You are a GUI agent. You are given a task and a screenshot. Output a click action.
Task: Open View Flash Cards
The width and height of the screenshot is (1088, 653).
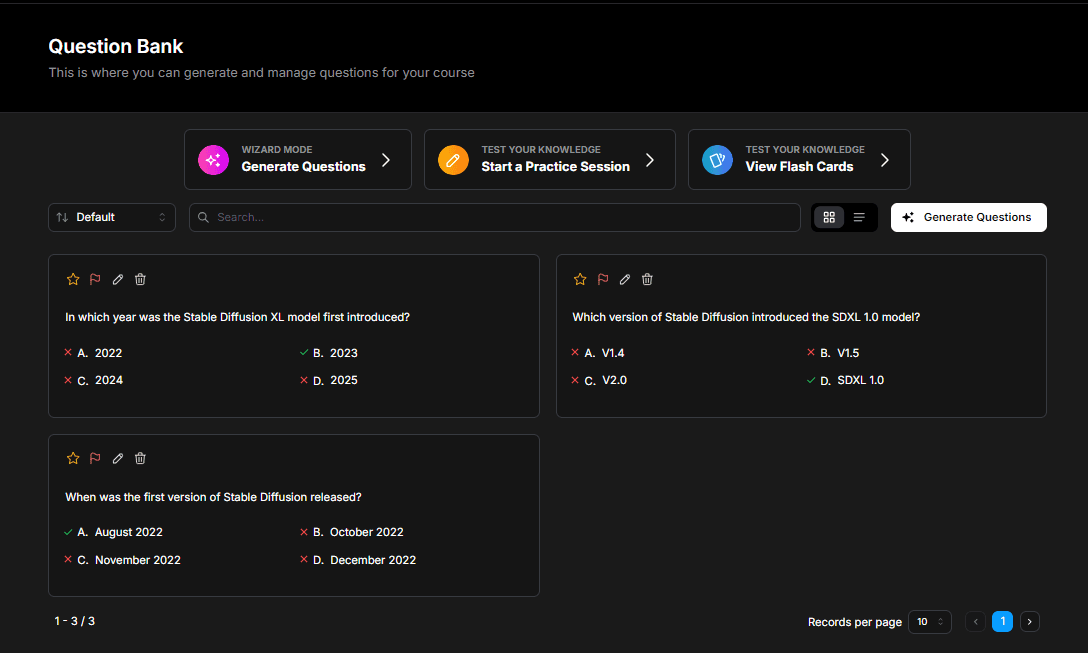[x=799, y=160]
